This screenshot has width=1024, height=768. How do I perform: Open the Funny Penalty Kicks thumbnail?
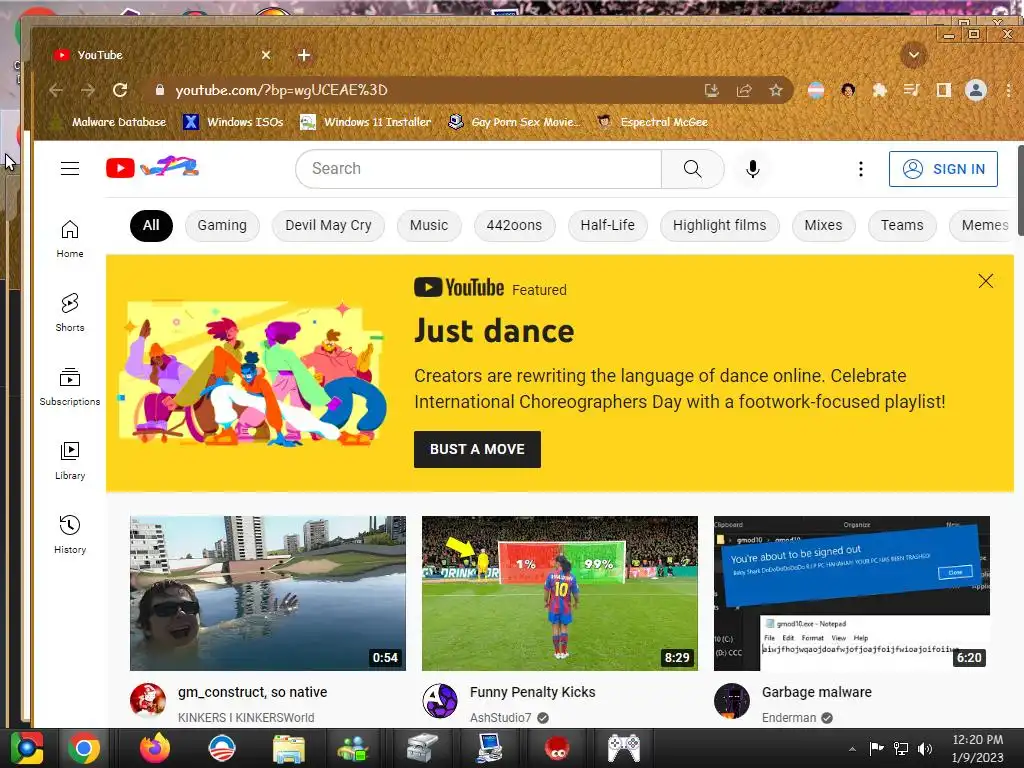[560, 593]
